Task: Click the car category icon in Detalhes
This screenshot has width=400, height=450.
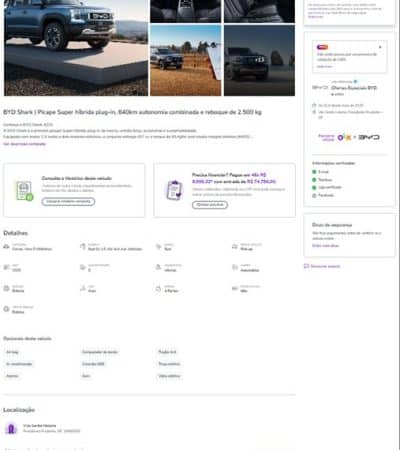Action: pos(6,247)
